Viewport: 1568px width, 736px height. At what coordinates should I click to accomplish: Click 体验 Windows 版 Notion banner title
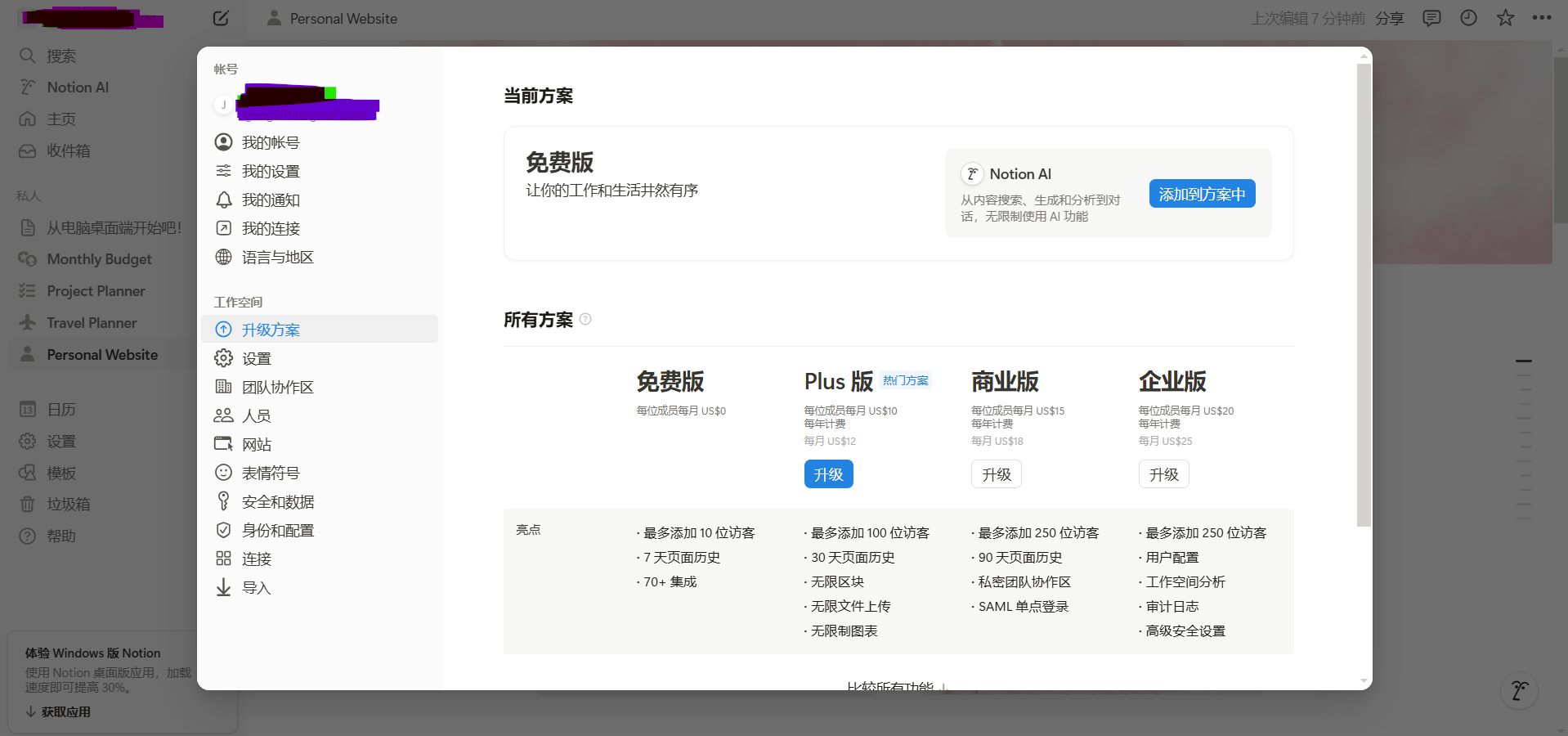tap(92, 653)
